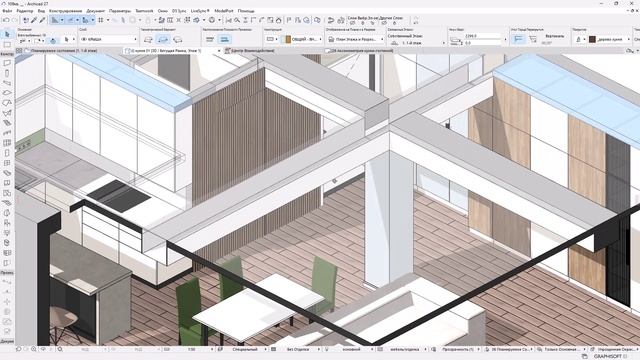Viewport: 640px width, 360px height.
Task: Select the Lamp tool in the toolbox
Action: pyautogui.click(x=7, y=233)
